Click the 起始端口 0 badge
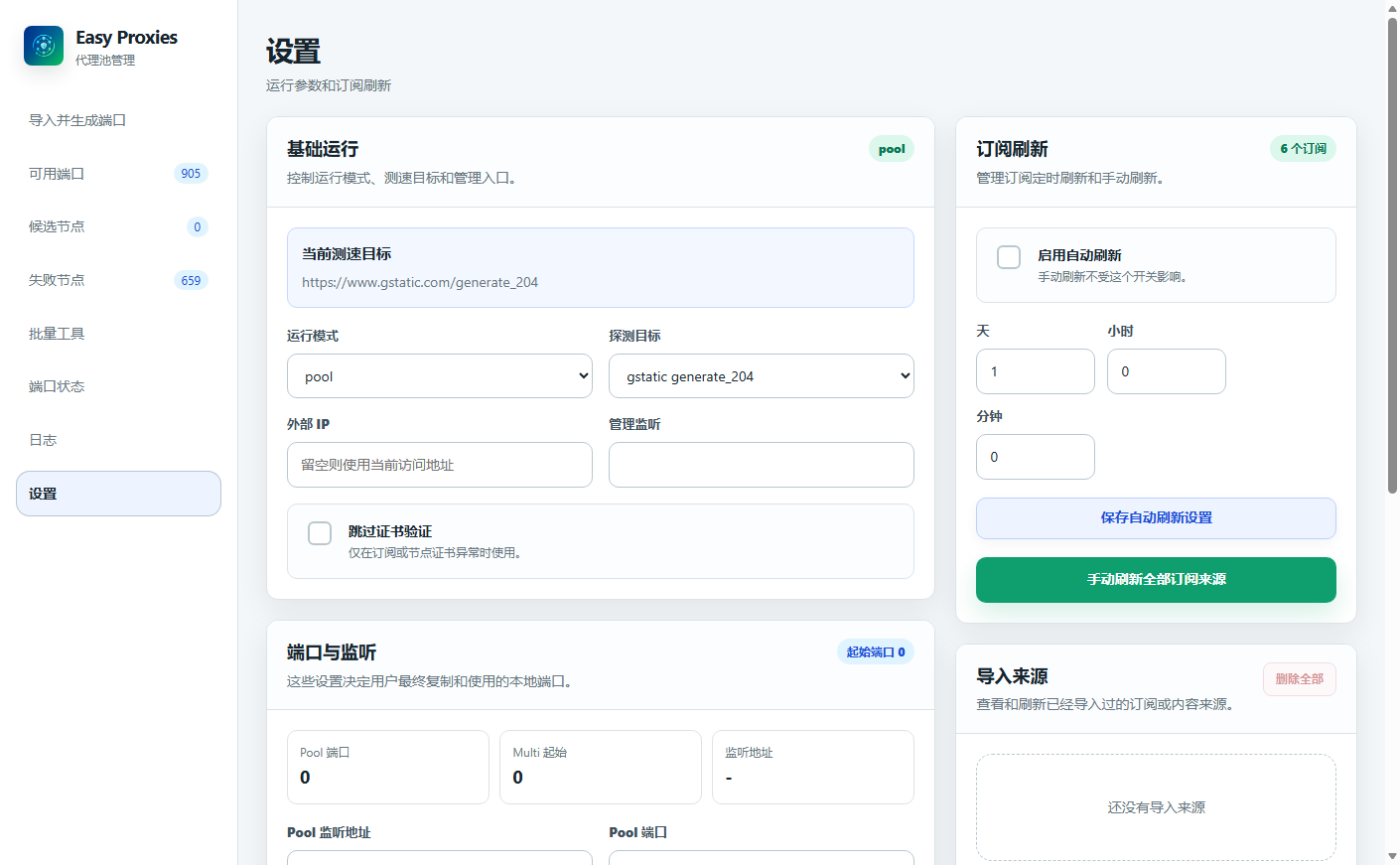The height and width of the screenshot is (865, 1400). [876, 652]
